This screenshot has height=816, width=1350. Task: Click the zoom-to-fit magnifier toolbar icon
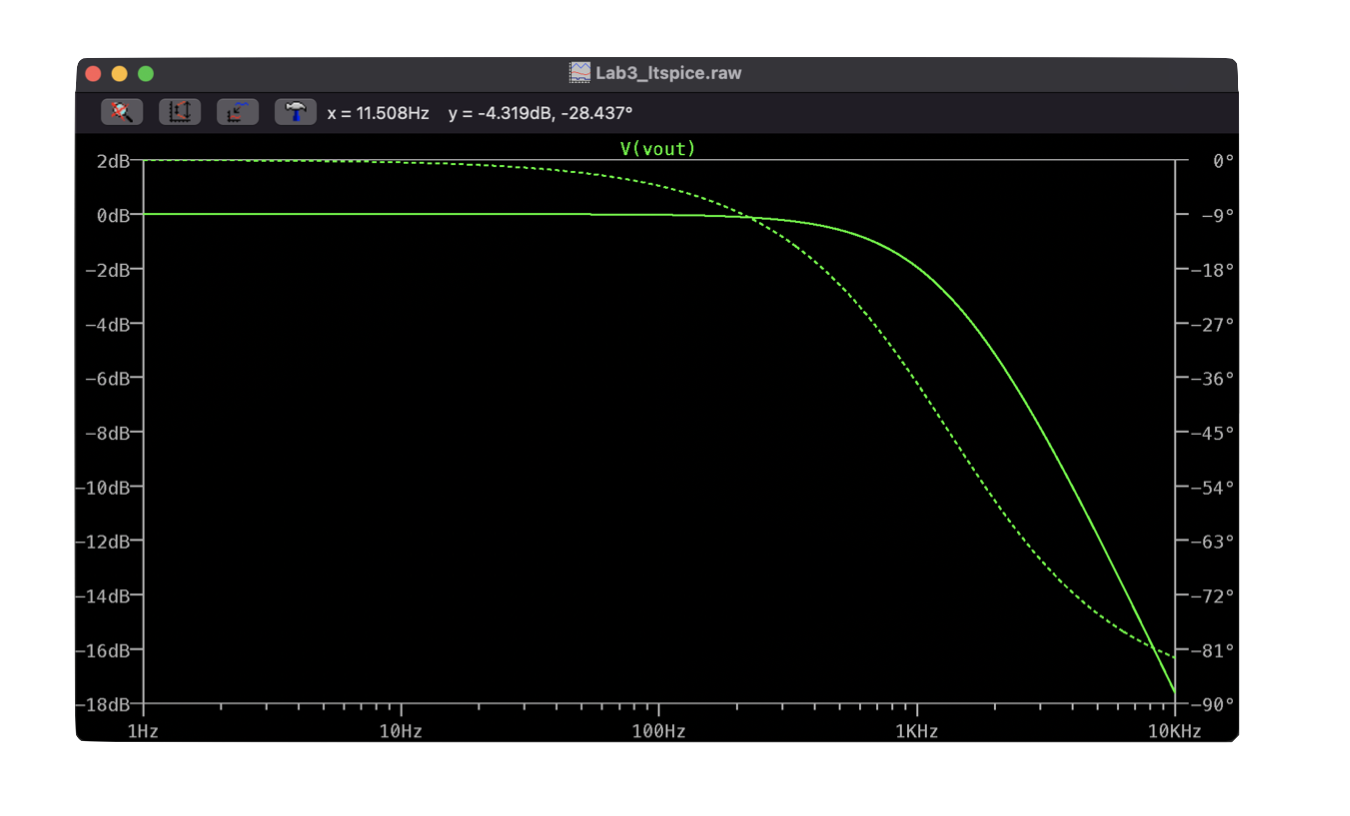[x=122, y=112]
